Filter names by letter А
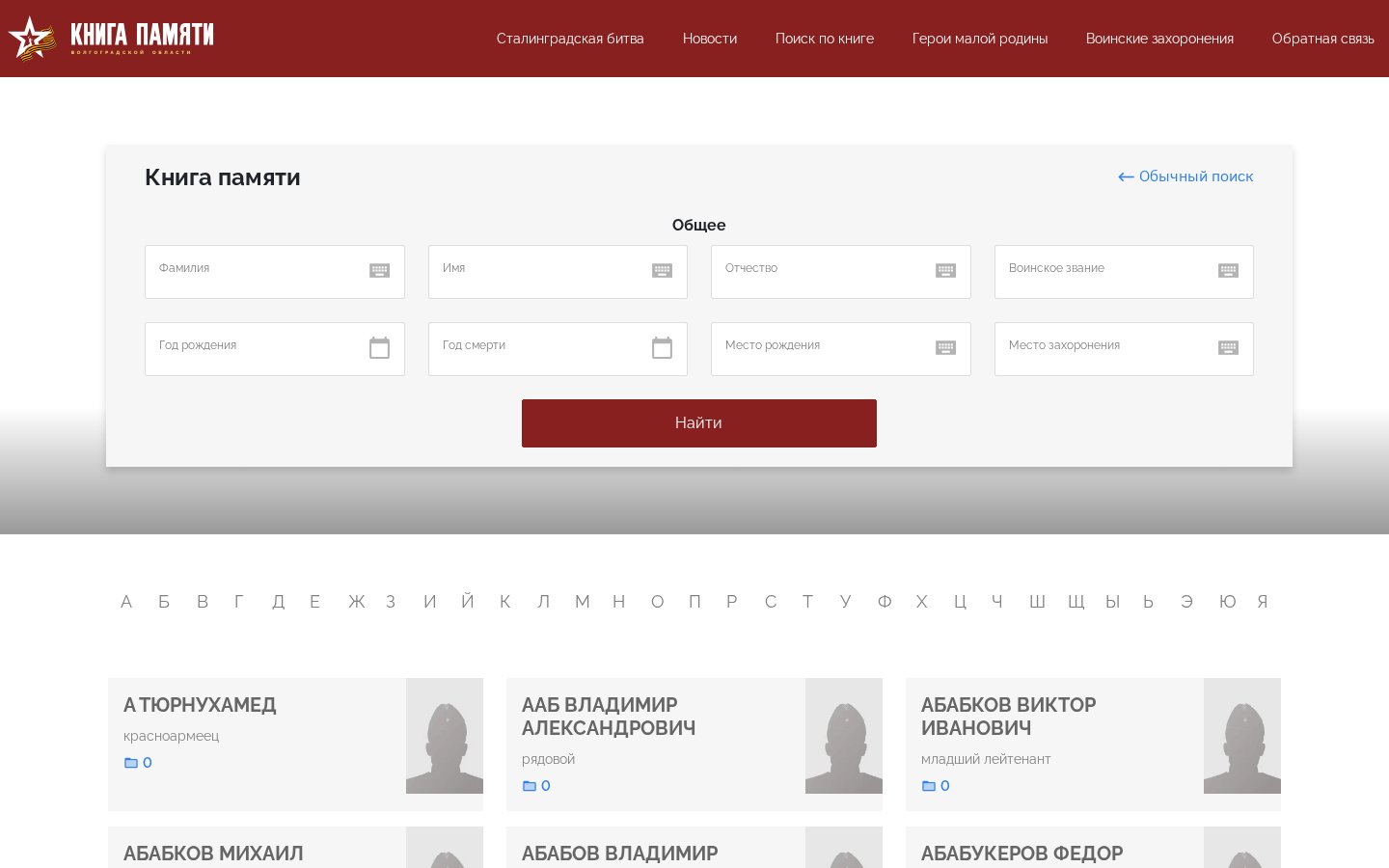This screenshot has width=1389, height=868. (126, 602)
